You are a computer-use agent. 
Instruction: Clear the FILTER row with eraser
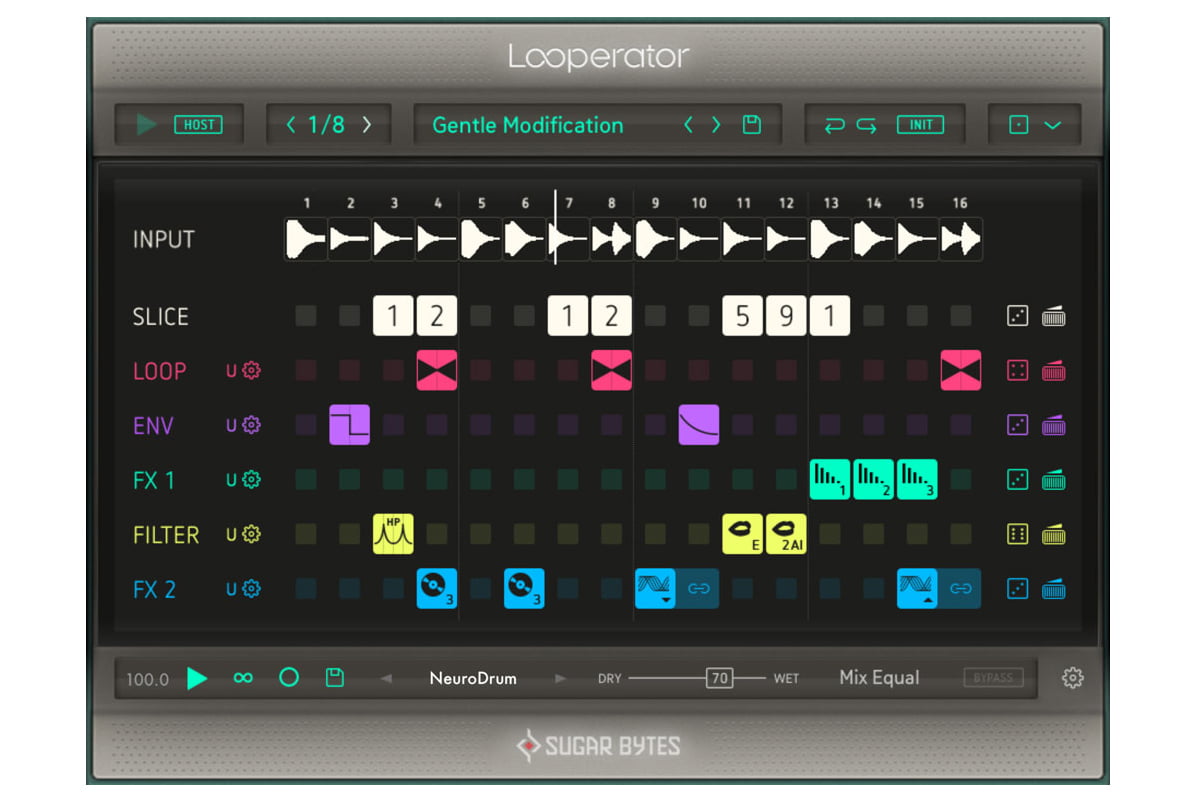point(1053,535)
